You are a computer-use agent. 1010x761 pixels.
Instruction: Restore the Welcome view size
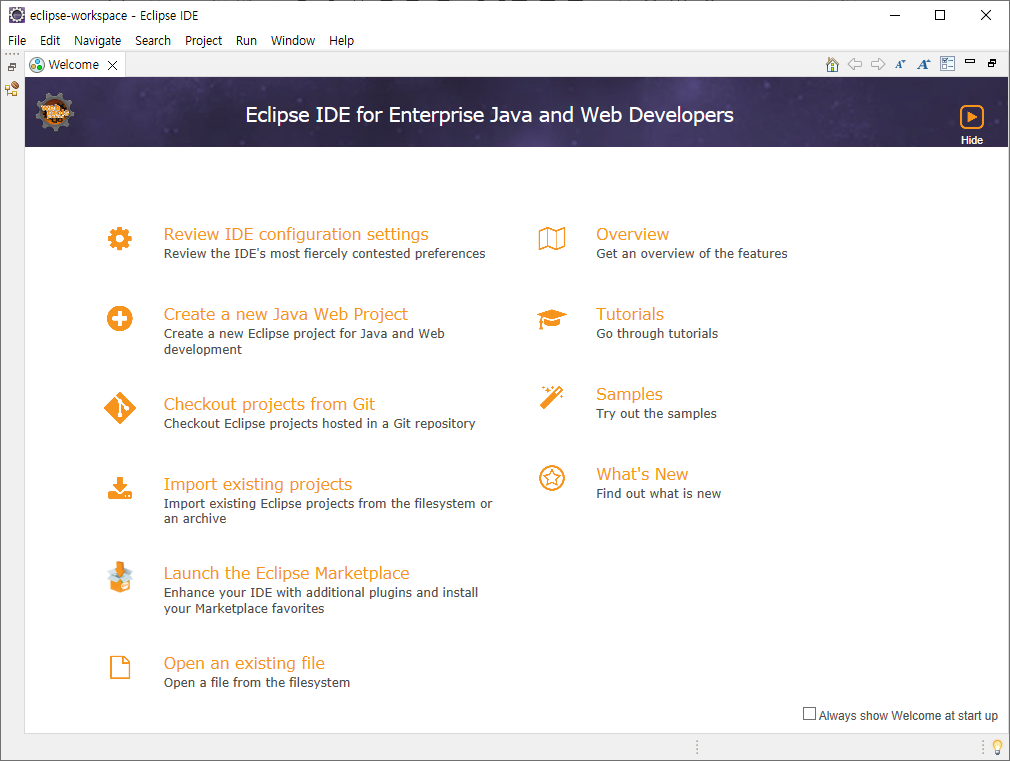tap(992, 63)
